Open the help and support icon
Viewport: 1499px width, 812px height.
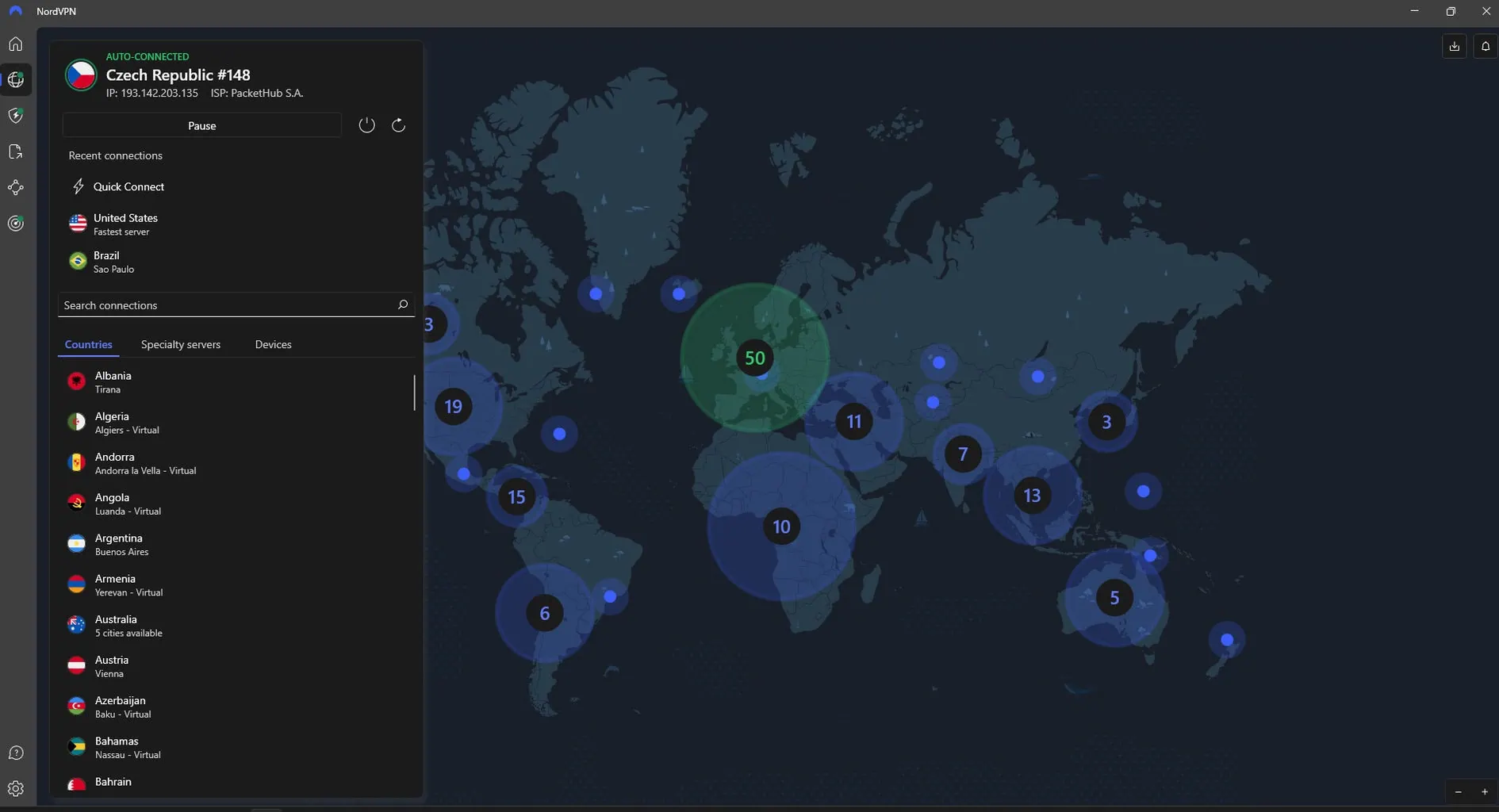pyautogui.click(x=16, y=753)
